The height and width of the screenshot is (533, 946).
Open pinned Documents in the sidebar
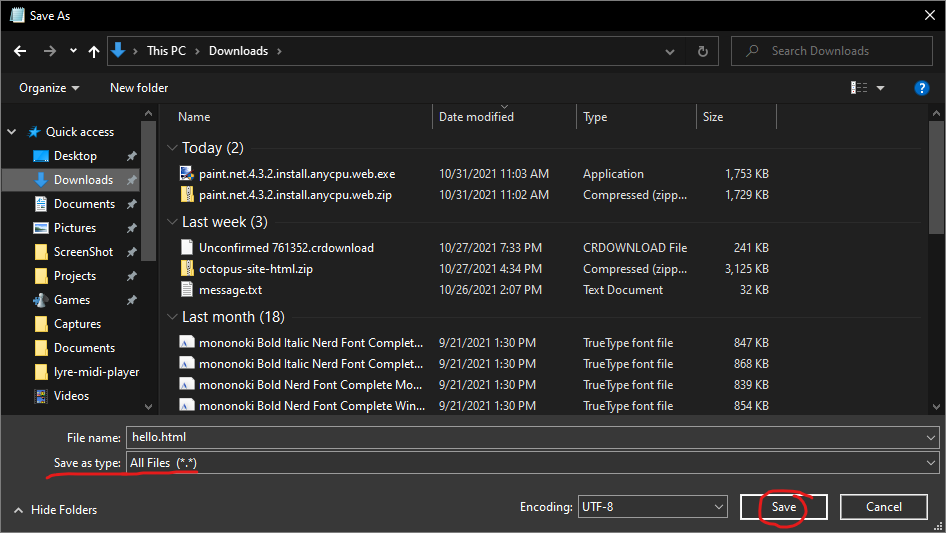click(84, 204)
